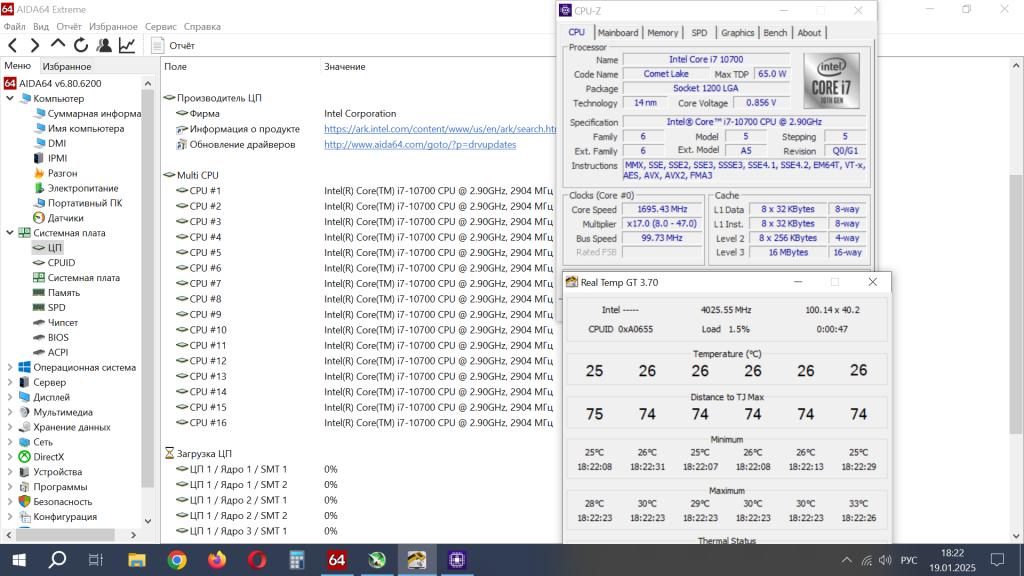Open Windows taskbar search
1024x576 pixels.
click(x=57, y=560)
